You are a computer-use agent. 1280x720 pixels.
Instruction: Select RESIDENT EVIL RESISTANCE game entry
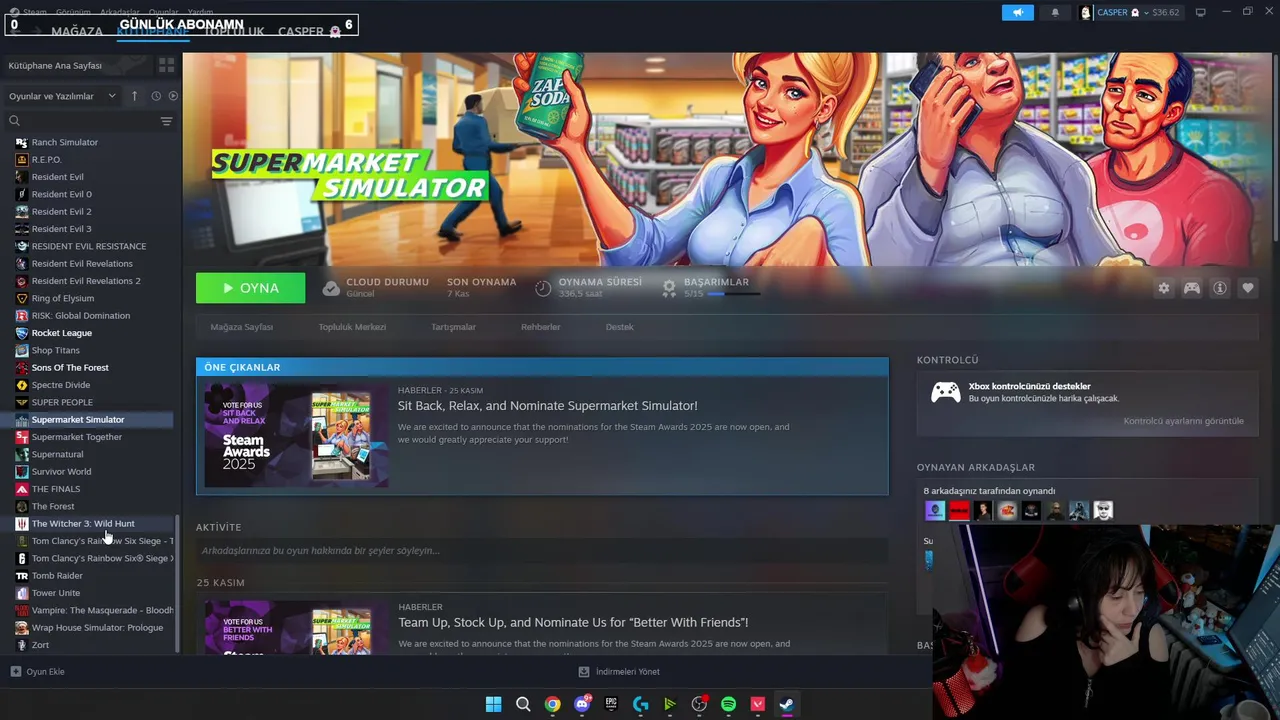coord(90,246)
